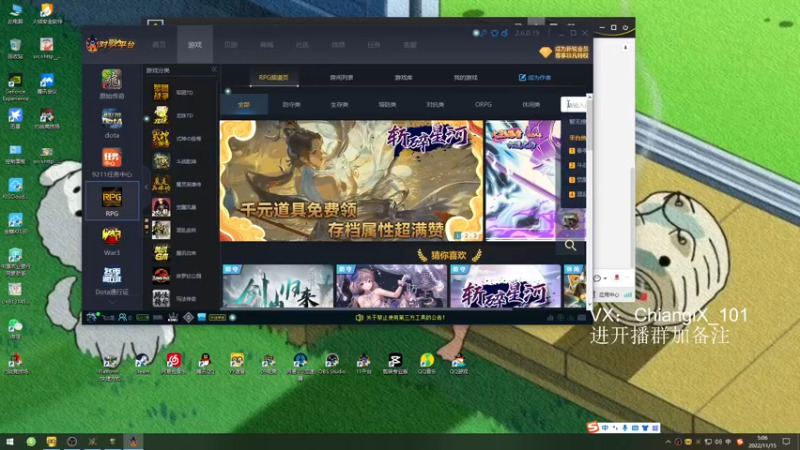Open the 社区 top navigation tab

(x=302, y=45)
